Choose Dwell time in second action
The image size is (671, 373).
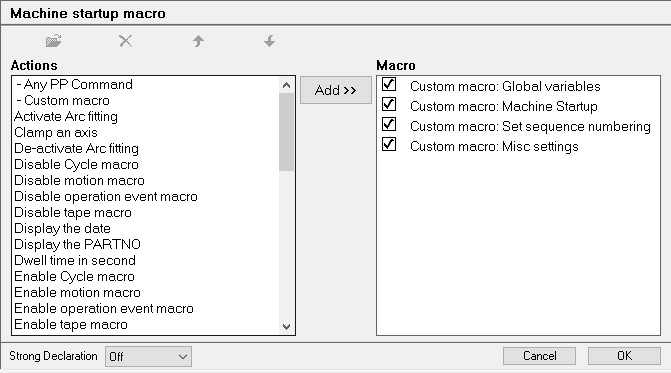pos(75,261)
